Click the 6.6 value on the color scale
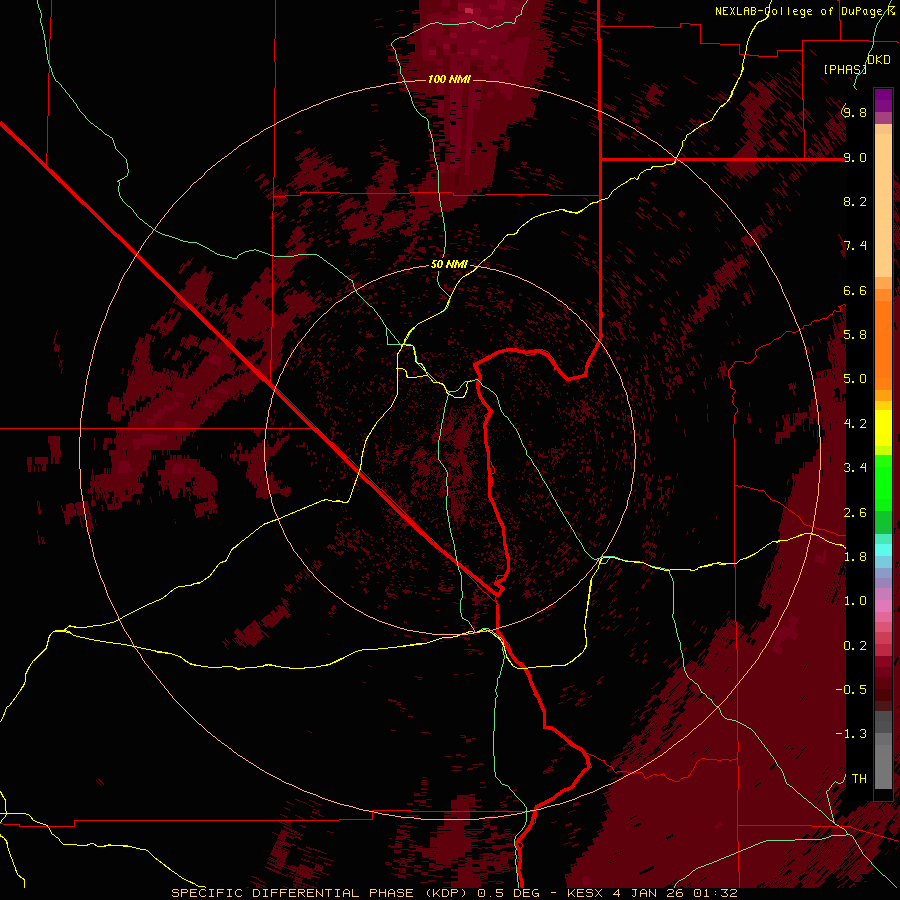The width and height of the screenshot is (900, 900). [855, 290]
